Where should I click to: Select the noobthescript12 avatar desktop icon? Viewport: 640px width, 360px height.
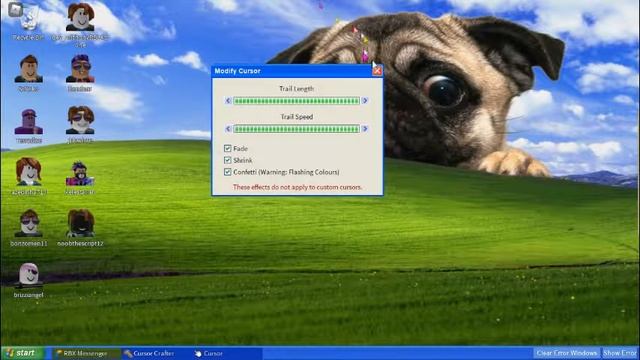(x=80, y=227)
